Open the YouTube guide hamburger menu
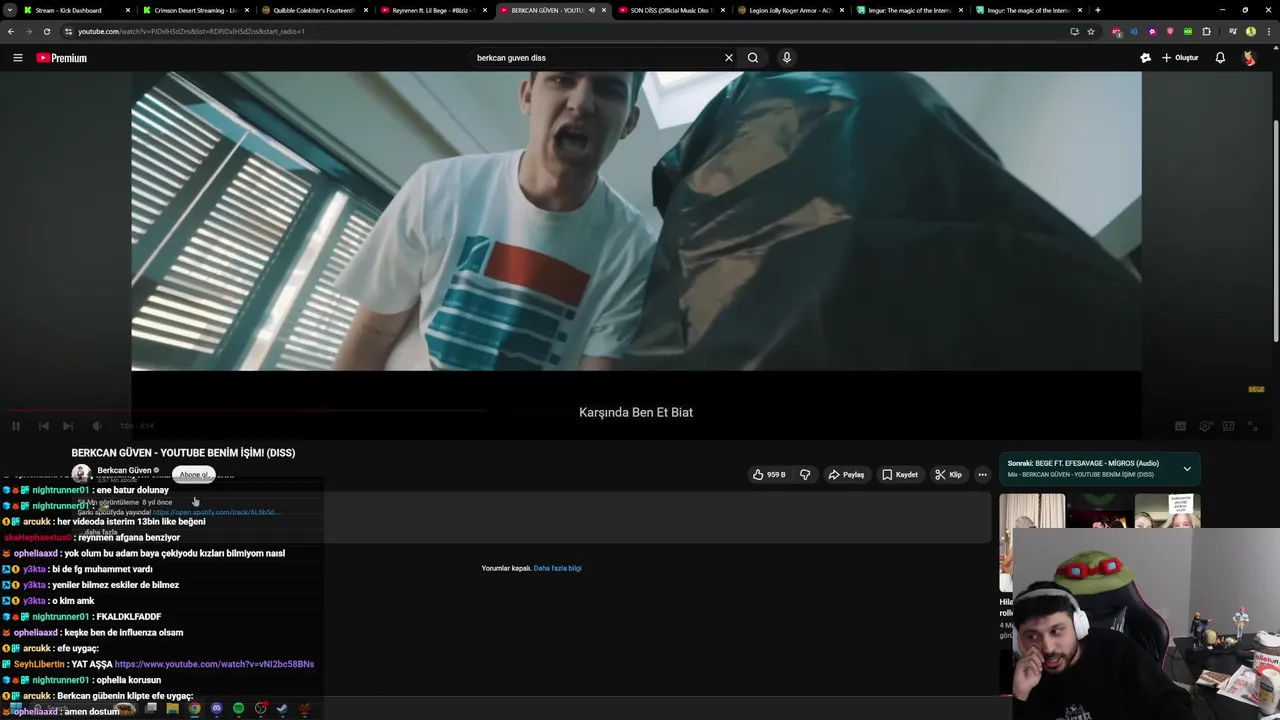 pyautogui.click(x=17, y=58)
